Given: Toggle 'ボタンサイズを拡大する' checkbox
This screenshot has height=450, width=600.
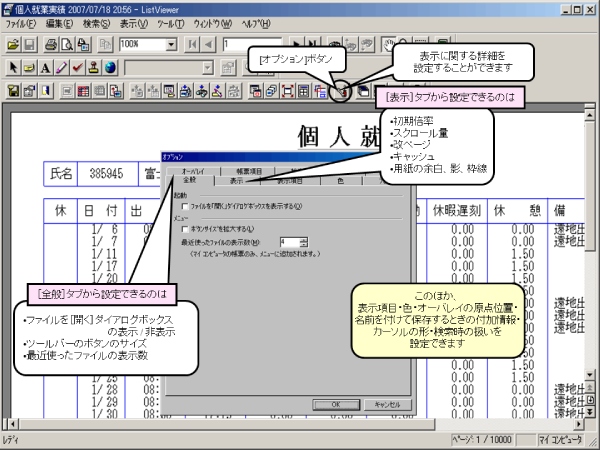Looking at the screenshot, I should 185,229.
